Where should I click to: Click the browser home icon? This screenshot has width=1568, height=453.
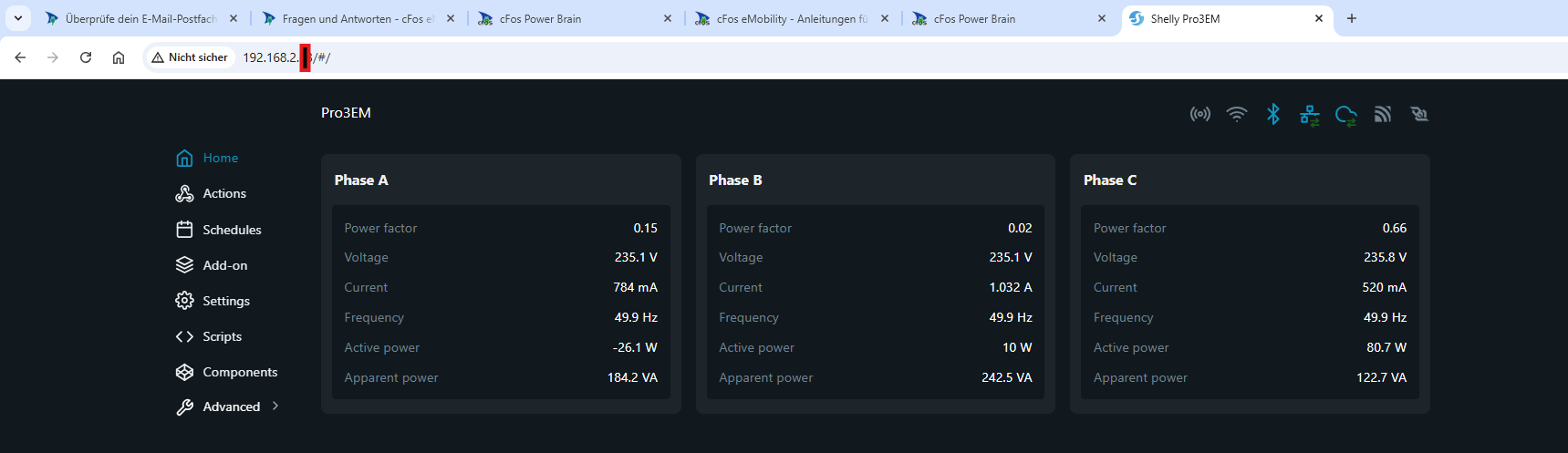tap(119, 57)
